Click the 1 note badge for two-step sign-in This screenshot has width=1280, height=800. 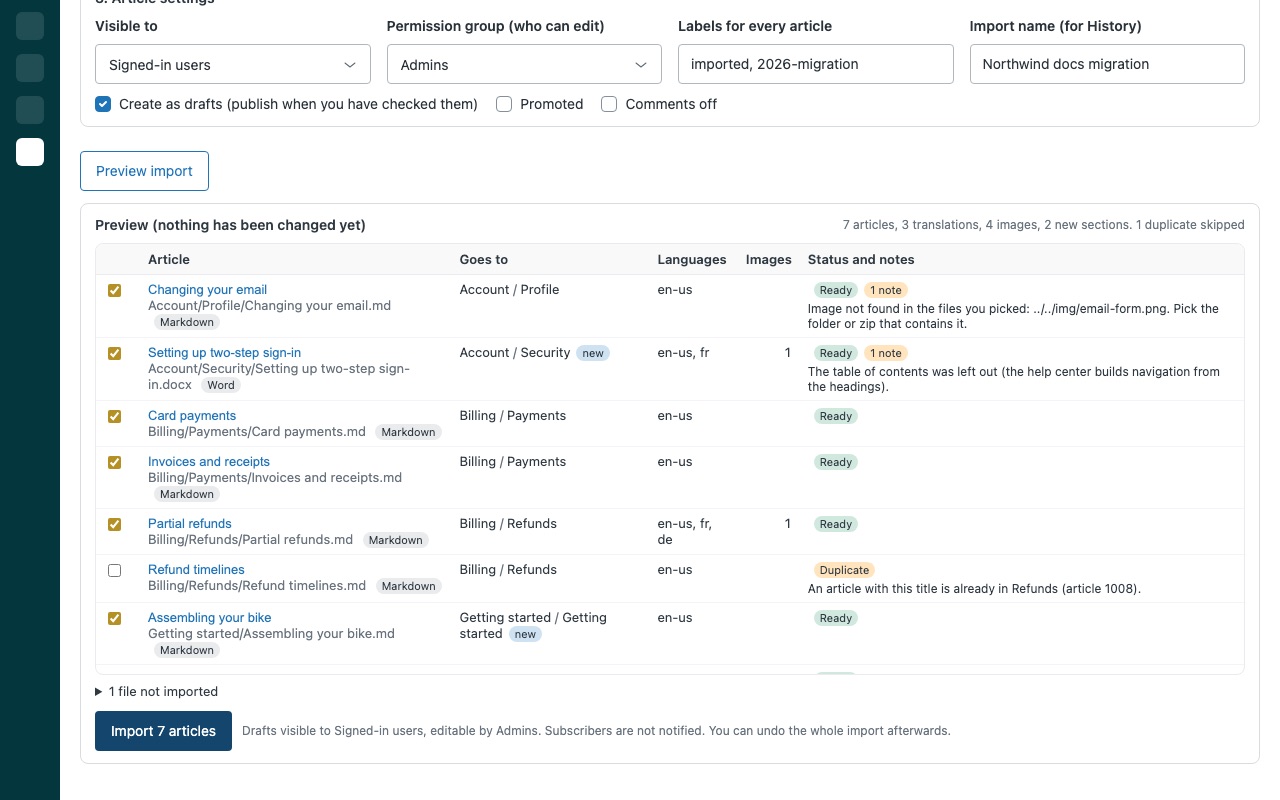[x=885, y=353]
